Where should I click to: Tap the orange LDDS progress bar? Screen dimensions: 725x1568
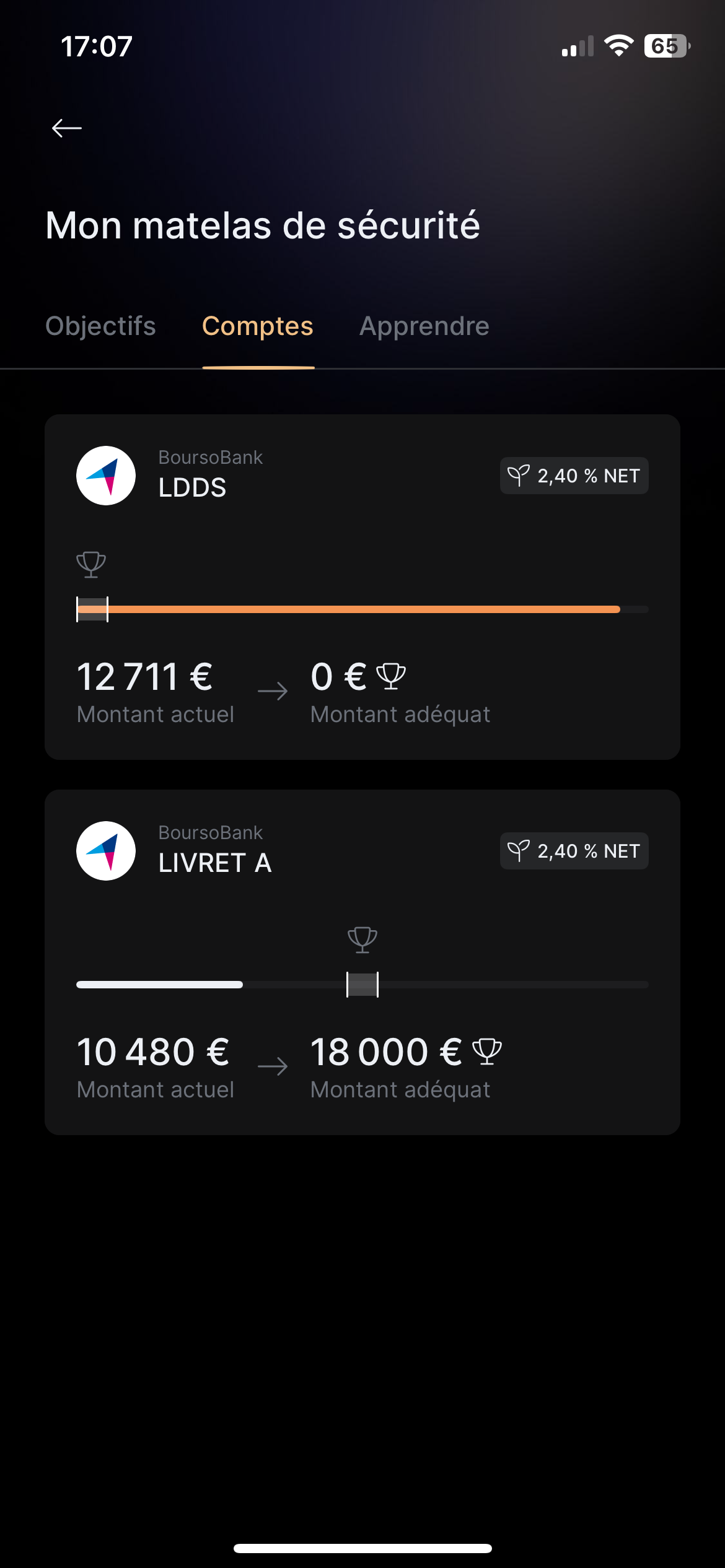(x=362, y=609)
